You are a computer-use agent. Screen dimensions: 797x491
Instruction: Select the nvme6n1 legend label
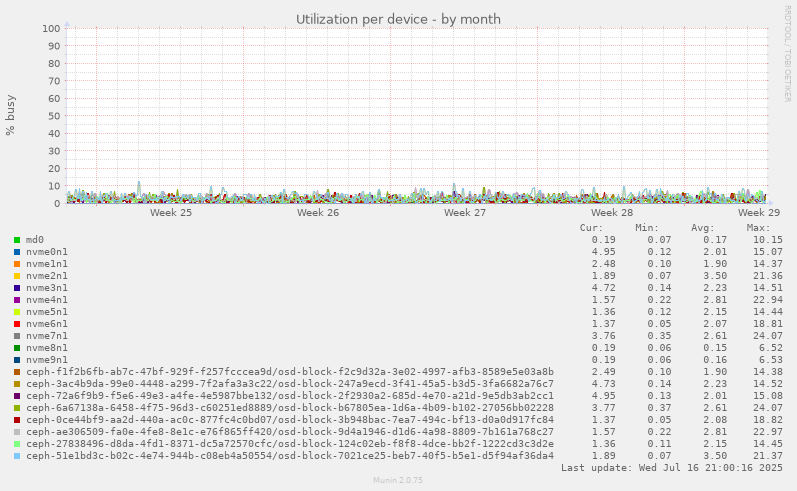click(47, 324)
